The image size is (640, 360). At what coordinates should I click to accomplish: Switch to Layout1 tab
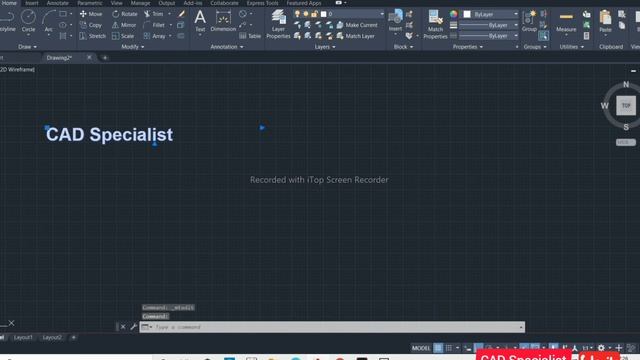tap(23, 338)
